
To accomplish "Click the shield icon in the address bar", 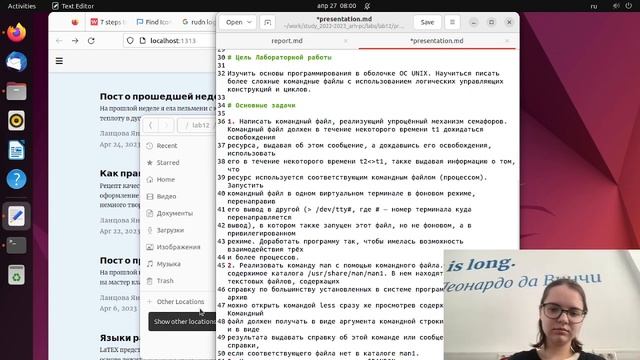I will click(130, 41).
